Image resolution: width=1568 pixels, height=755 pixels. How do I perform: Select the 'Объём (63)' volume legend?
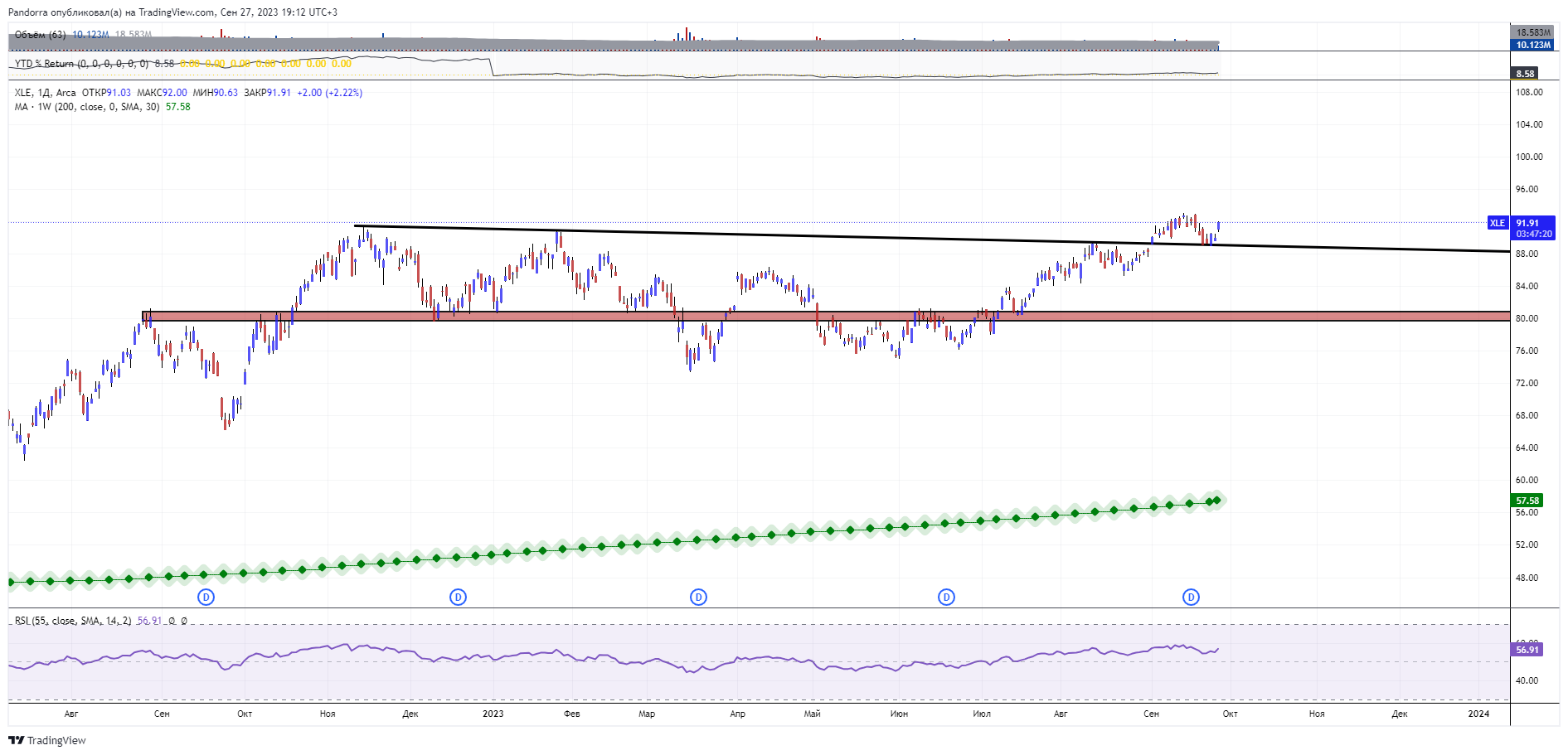coord(41,35)
